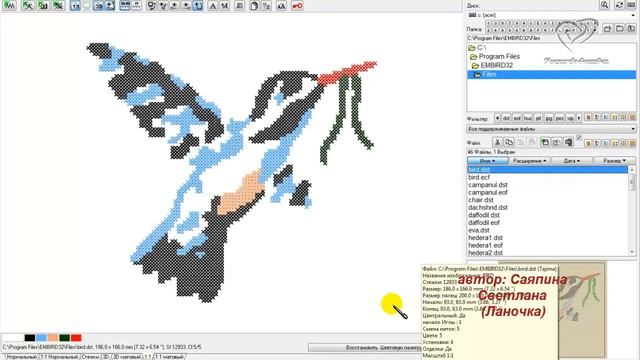Click the green zigzag stitch toolbar icon
Viewport: 640px width, 360px height.
9,5
